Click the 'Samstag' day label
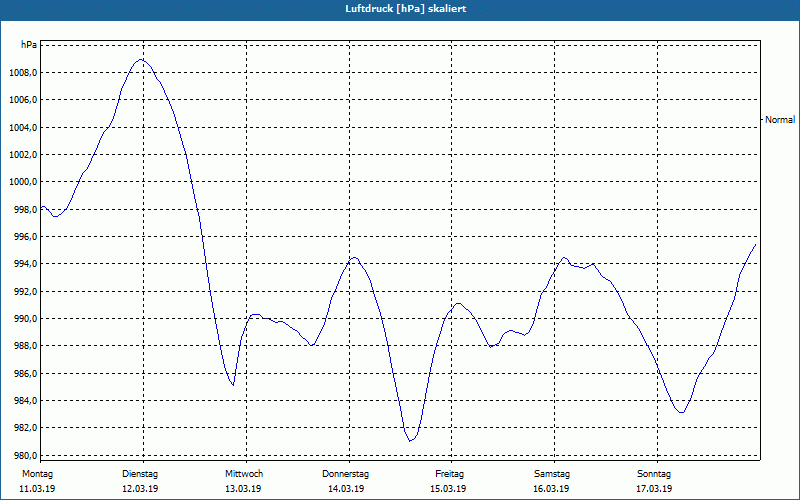 click(x=552, y=474)
